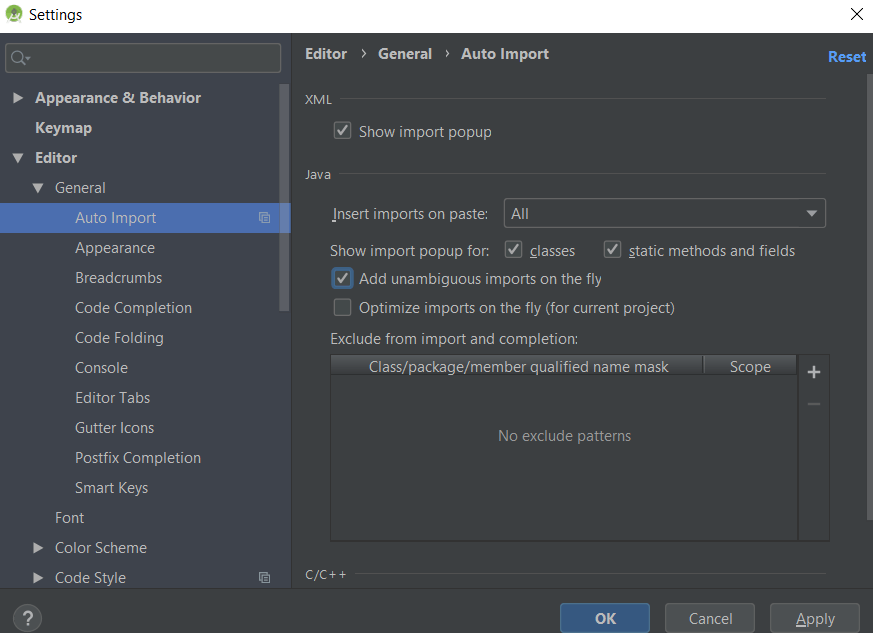Open the Editor Tabs settings page
This screenshot has height=633, width=873.
(x=112, y=398)
